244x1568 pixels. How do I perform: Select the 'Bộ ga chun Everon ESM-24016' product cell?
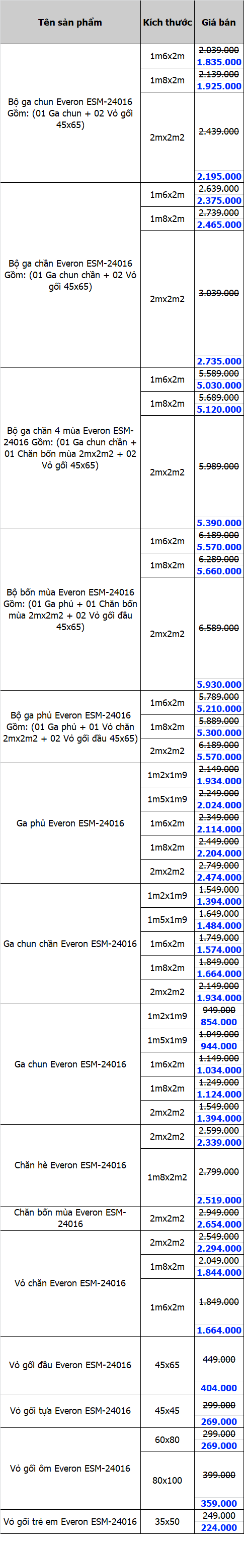(70, 113)
